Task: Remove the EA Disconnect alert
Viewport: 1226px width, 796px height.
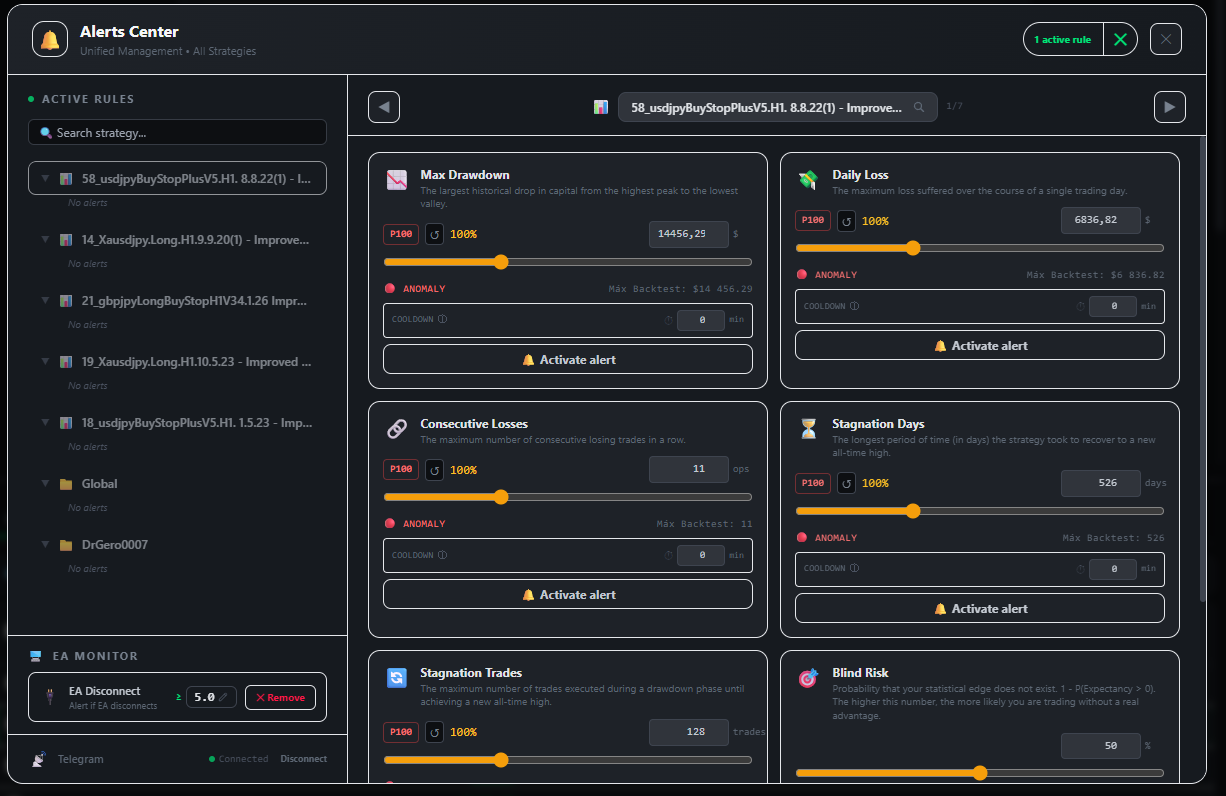Action: 280,697
